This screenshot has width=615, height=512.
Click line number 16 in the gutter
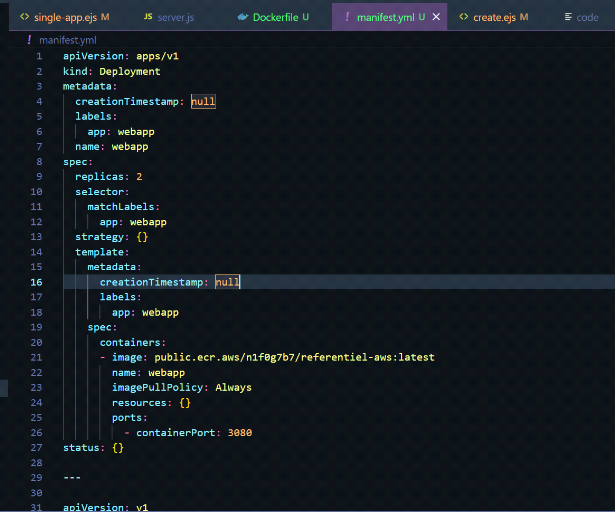(x=36, y=283)
